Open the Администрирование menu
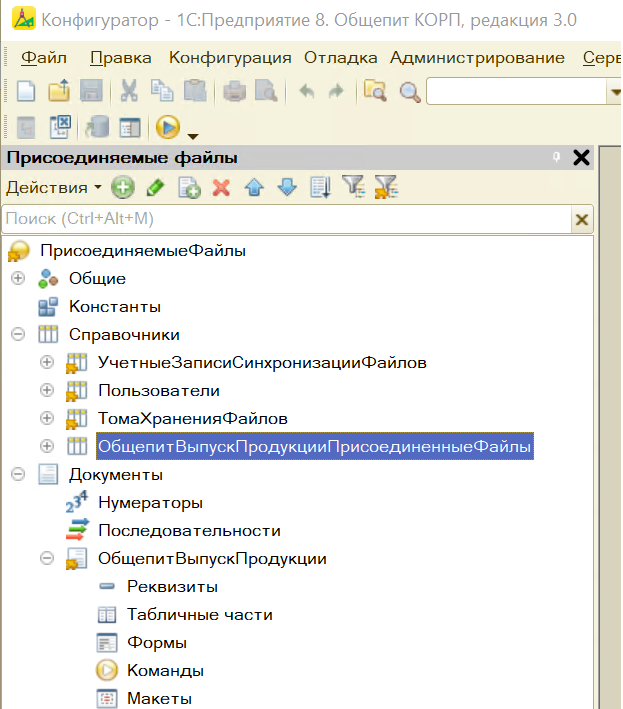The width and height of the screenshot is (623, 709). [477, 58]
